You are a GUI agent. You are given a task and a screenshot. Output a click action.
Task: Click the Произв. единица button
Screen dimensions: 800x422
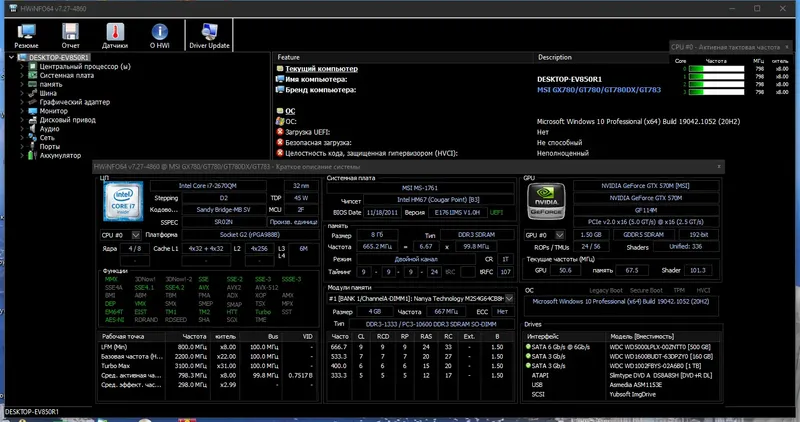293,222
